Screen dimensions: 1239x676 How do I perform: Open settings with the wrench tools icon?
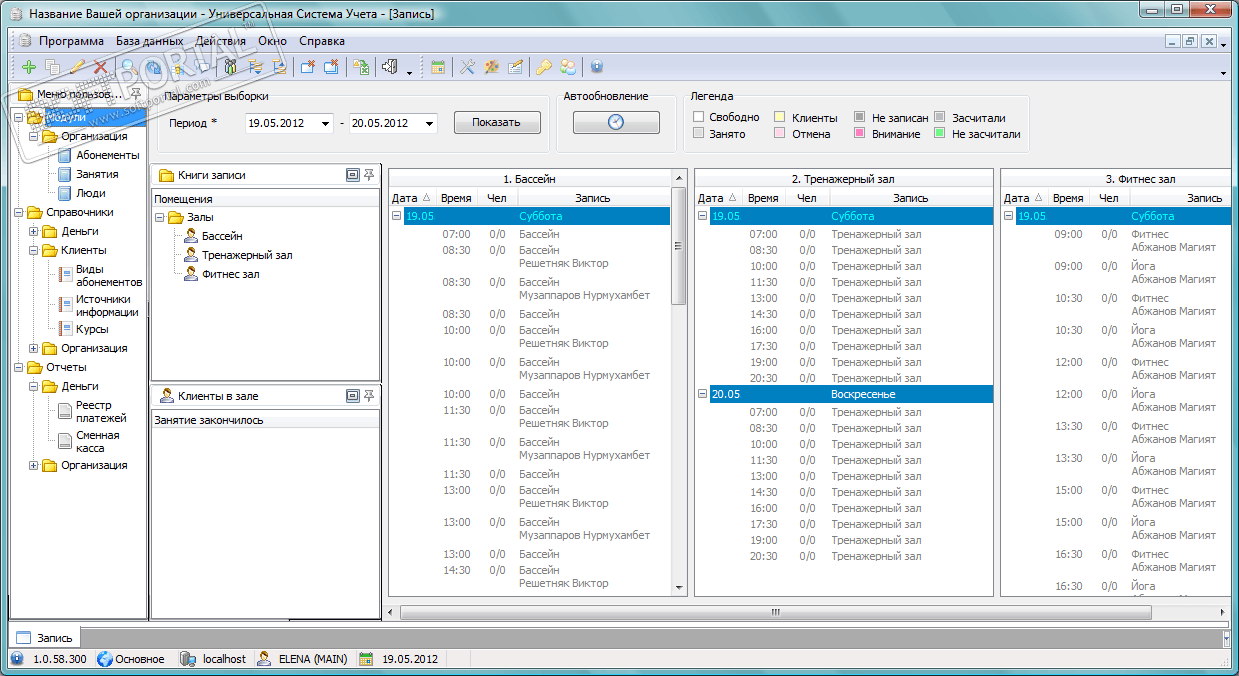click(467, 67)
